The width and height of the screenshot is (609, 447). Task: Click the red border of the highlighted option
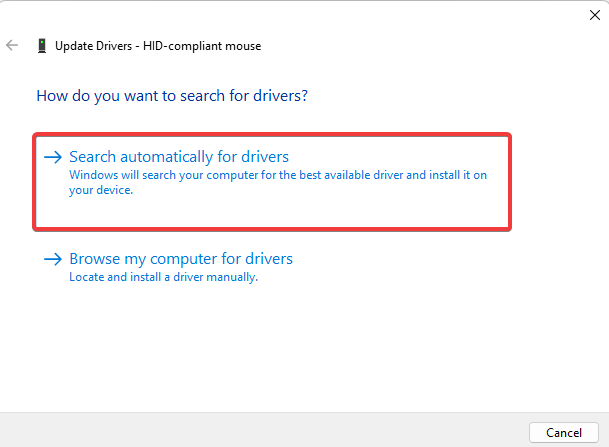click(272, 135)
